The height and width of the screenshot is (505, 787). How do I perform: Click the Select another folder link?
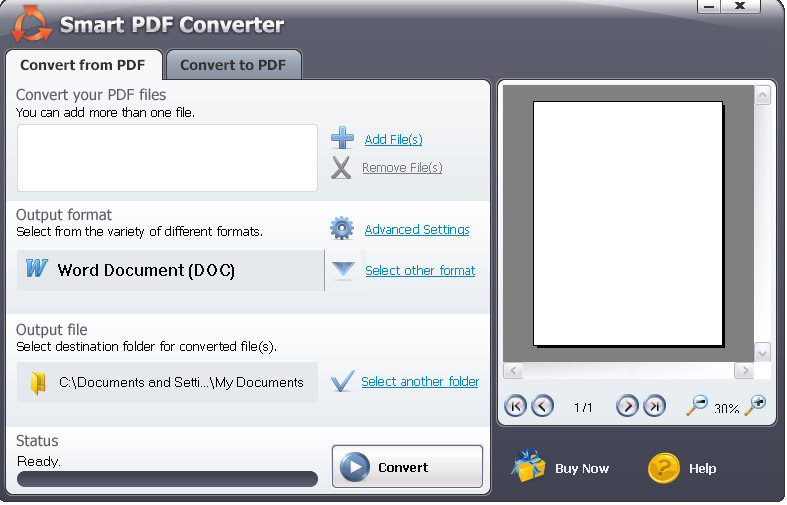coord(420,382)
